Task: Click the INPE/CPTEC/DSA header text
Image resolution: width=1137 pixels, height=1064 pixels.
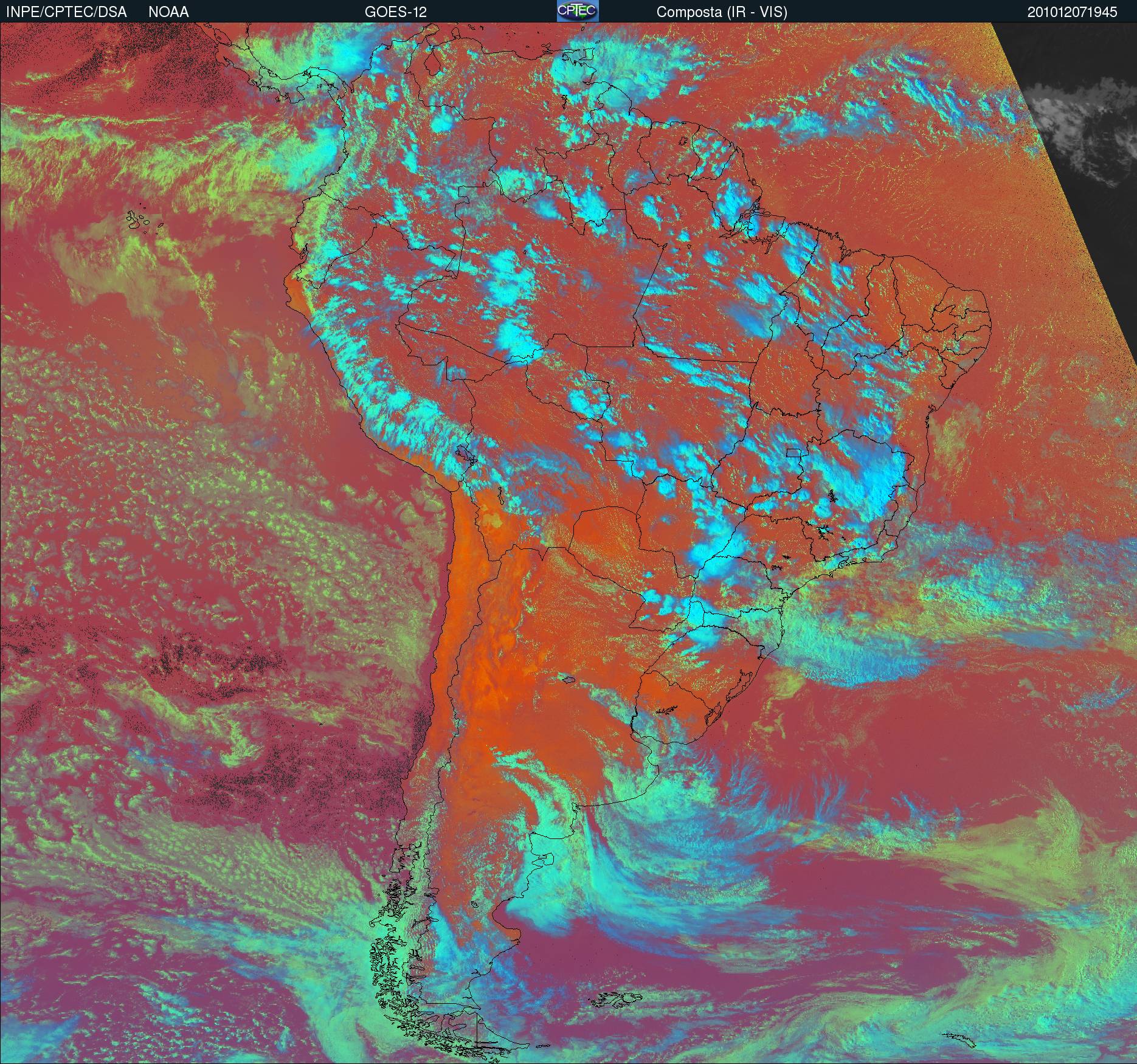Action: click(66, 12)
